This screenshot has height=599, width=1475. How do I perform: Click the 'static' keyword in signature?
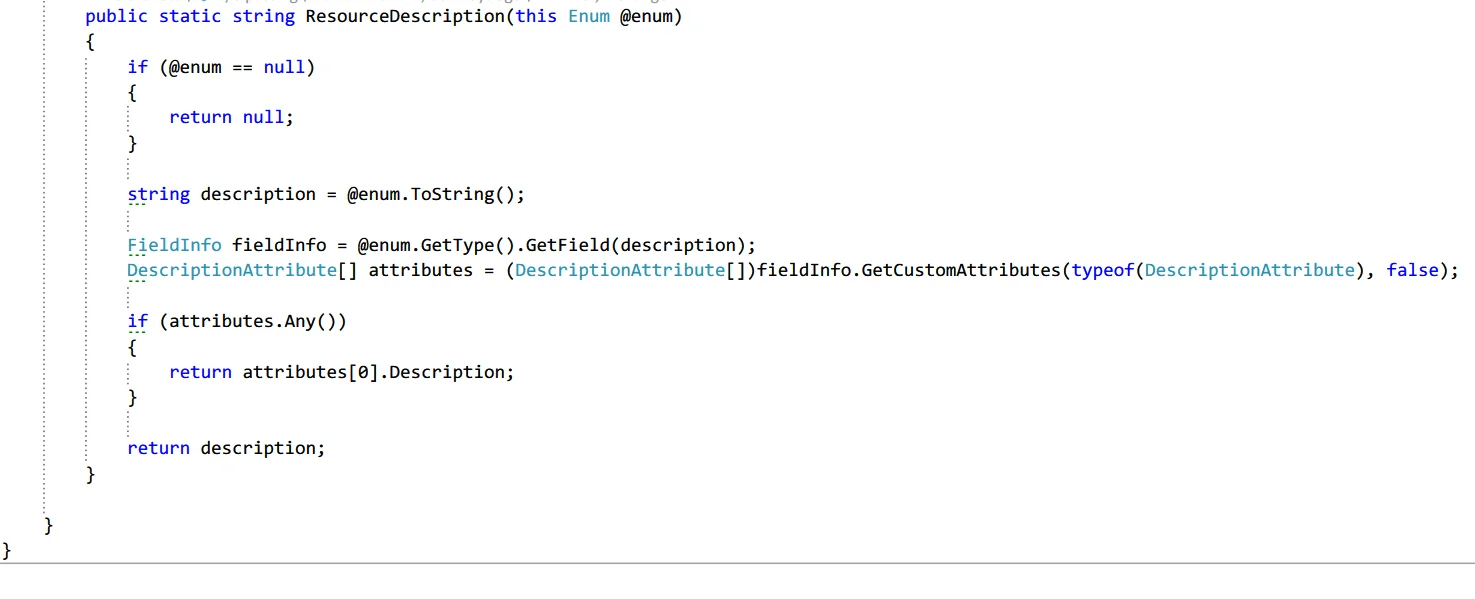(191, 16)
